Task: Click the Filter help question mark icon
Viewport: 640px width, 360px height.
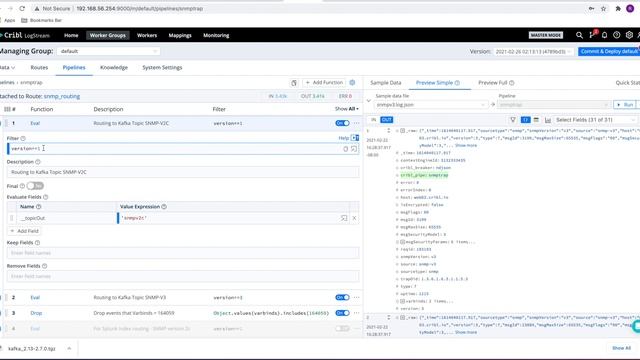Action: tap(23, 138)
